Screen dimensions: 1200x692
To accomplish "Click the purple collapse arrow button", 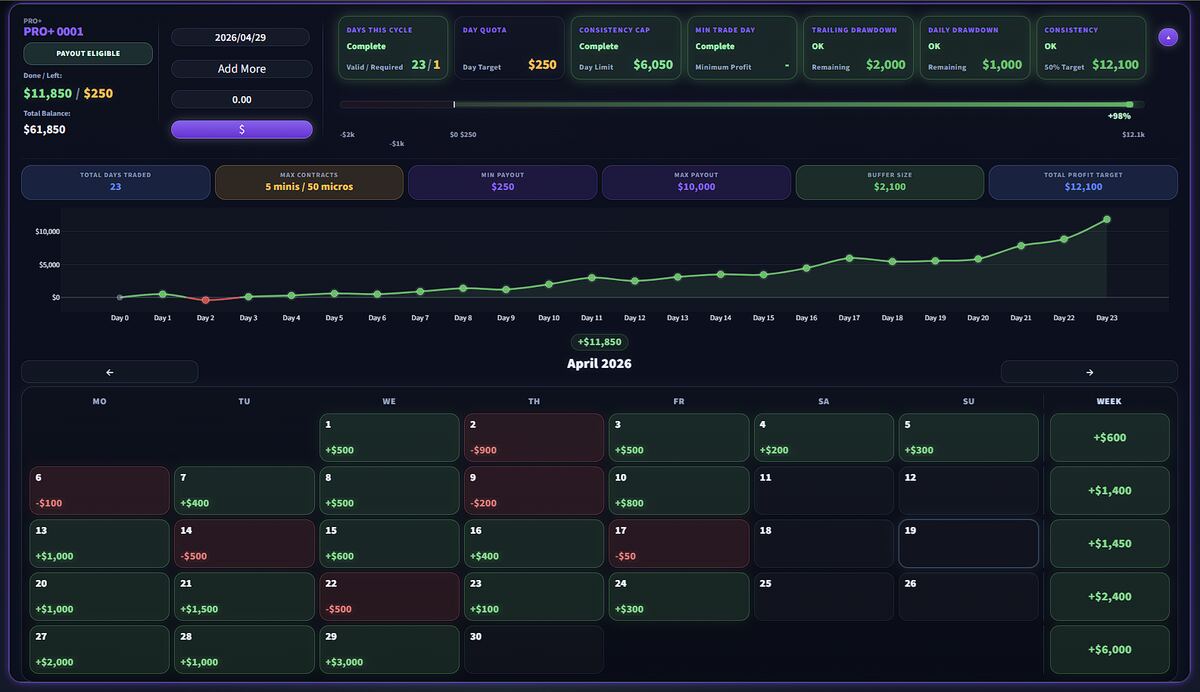I will click(x=1167, y=37).
